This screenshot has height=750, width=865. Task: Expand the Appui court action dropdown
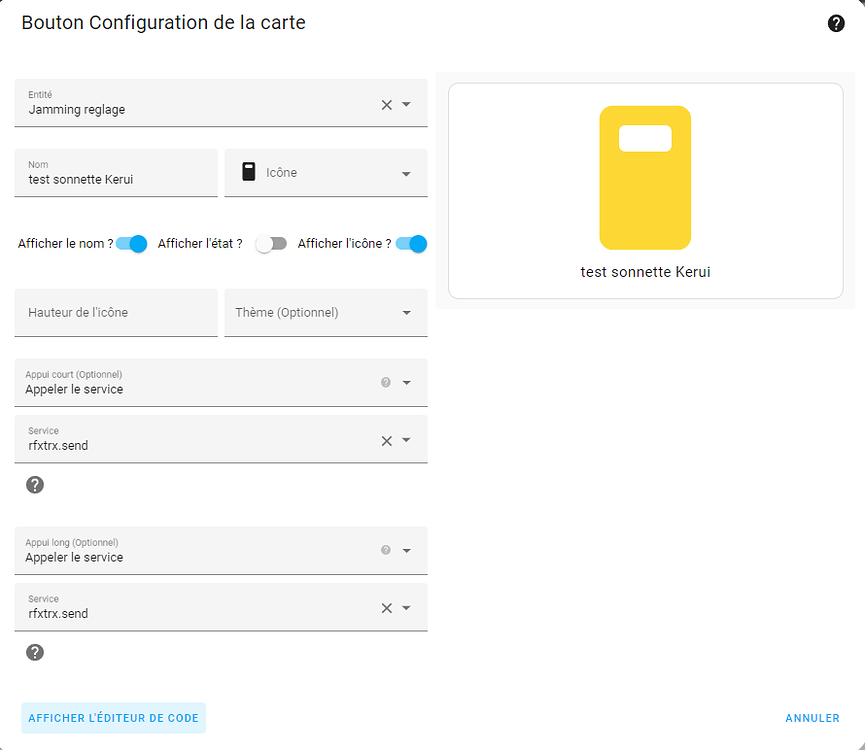coord(406,382)
